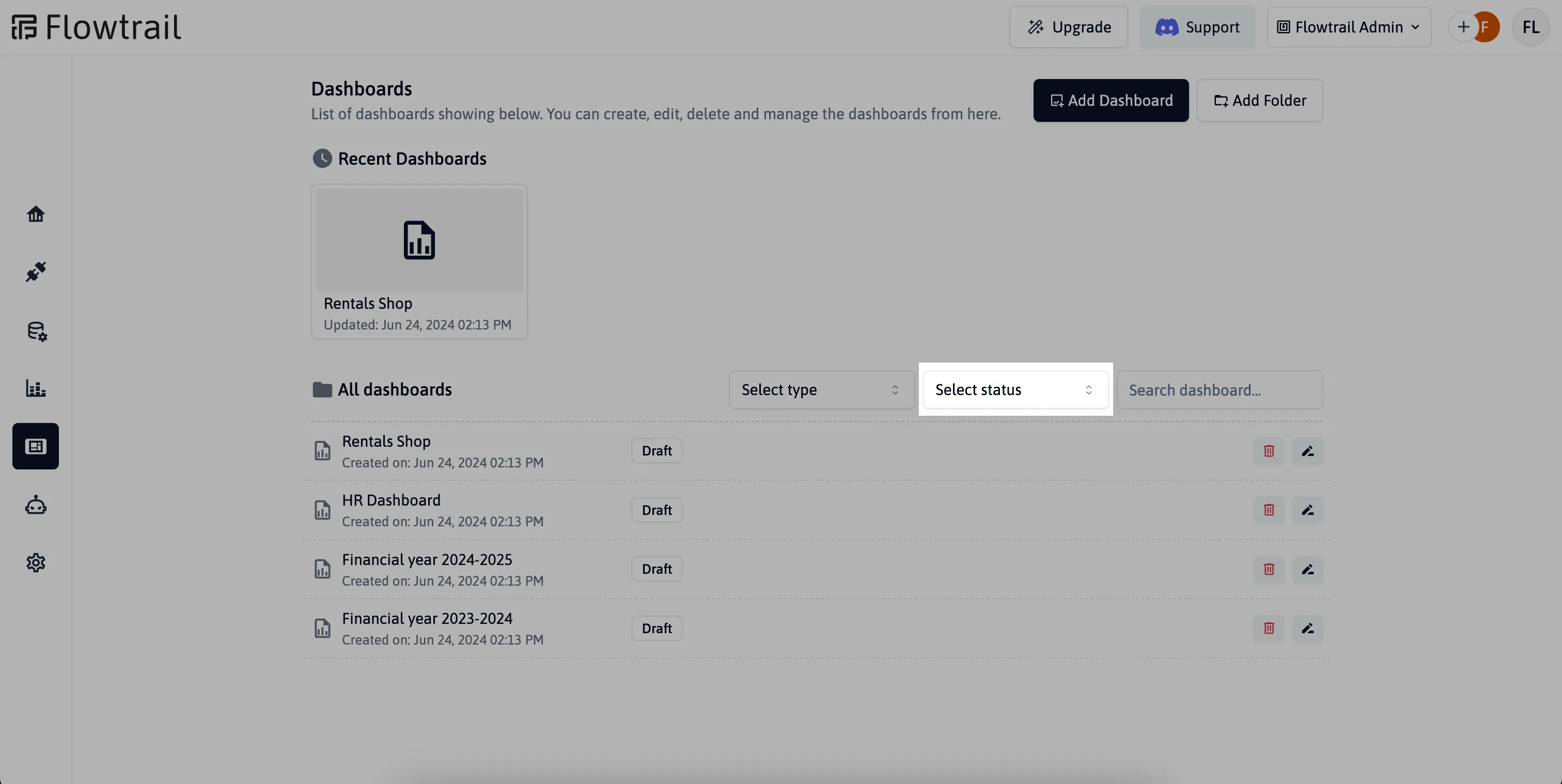Click Upgrade button in top navigation
Viewport: 1562px width, 784px height.
click(x=1069, y=27)
